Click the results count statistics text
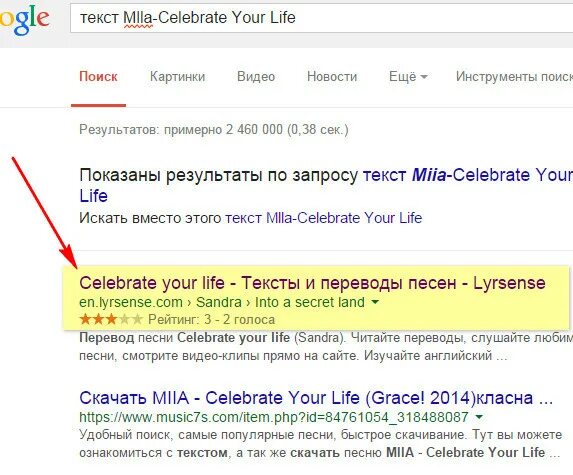Image resolution: width=573 pixels, height=475 pixels. [214, 129]
